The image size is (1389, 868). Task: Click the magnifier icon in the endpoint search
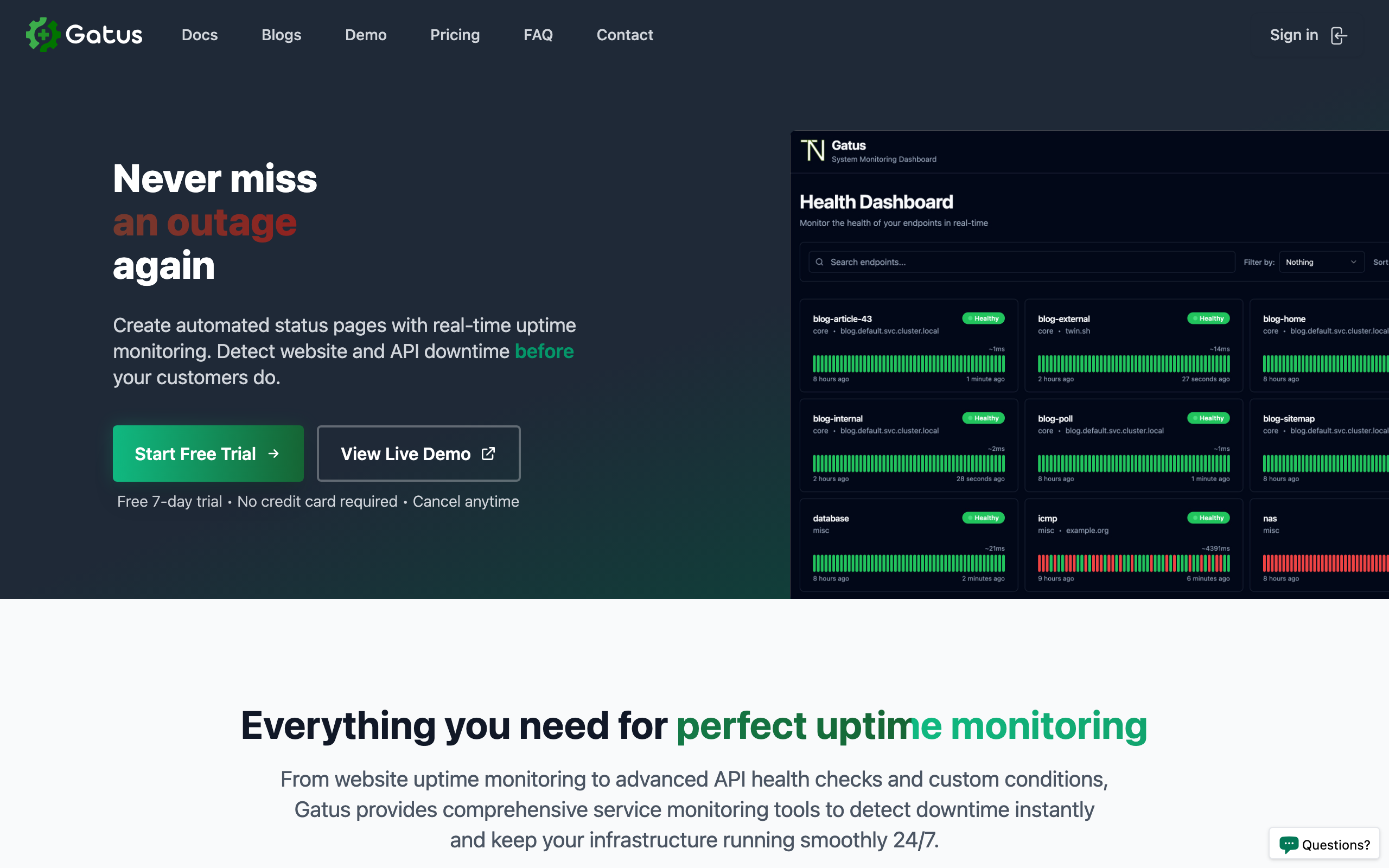coord(820,263)
